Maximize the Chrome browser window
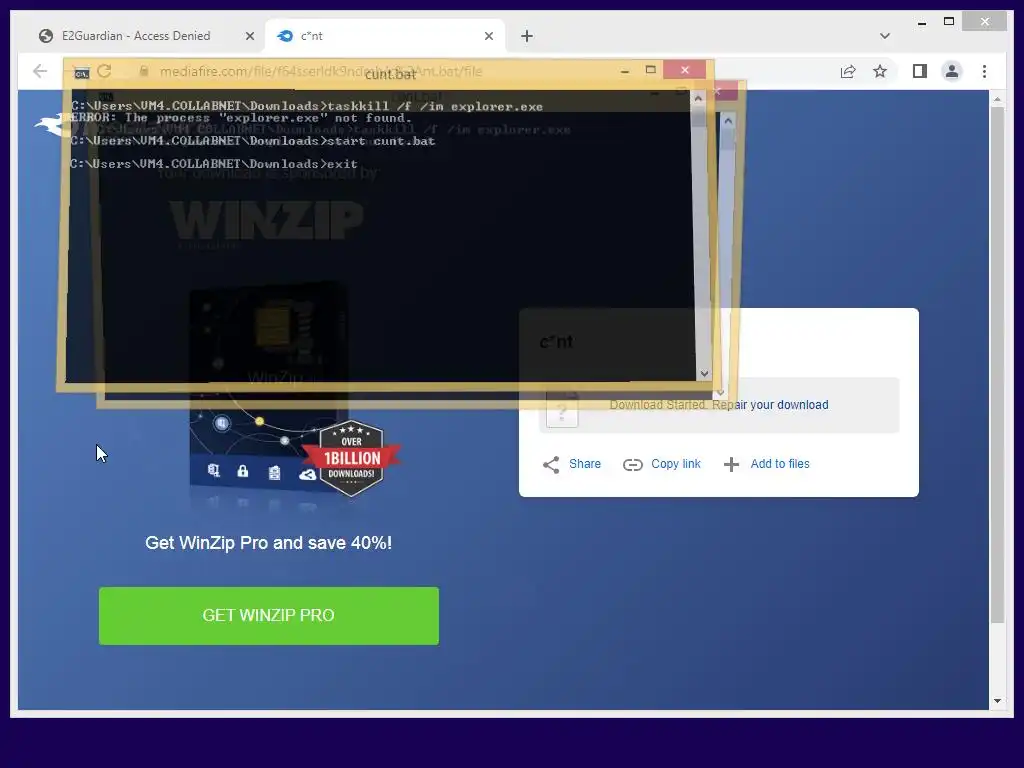Screen dimensions: 1024x768 coord(949,22)
